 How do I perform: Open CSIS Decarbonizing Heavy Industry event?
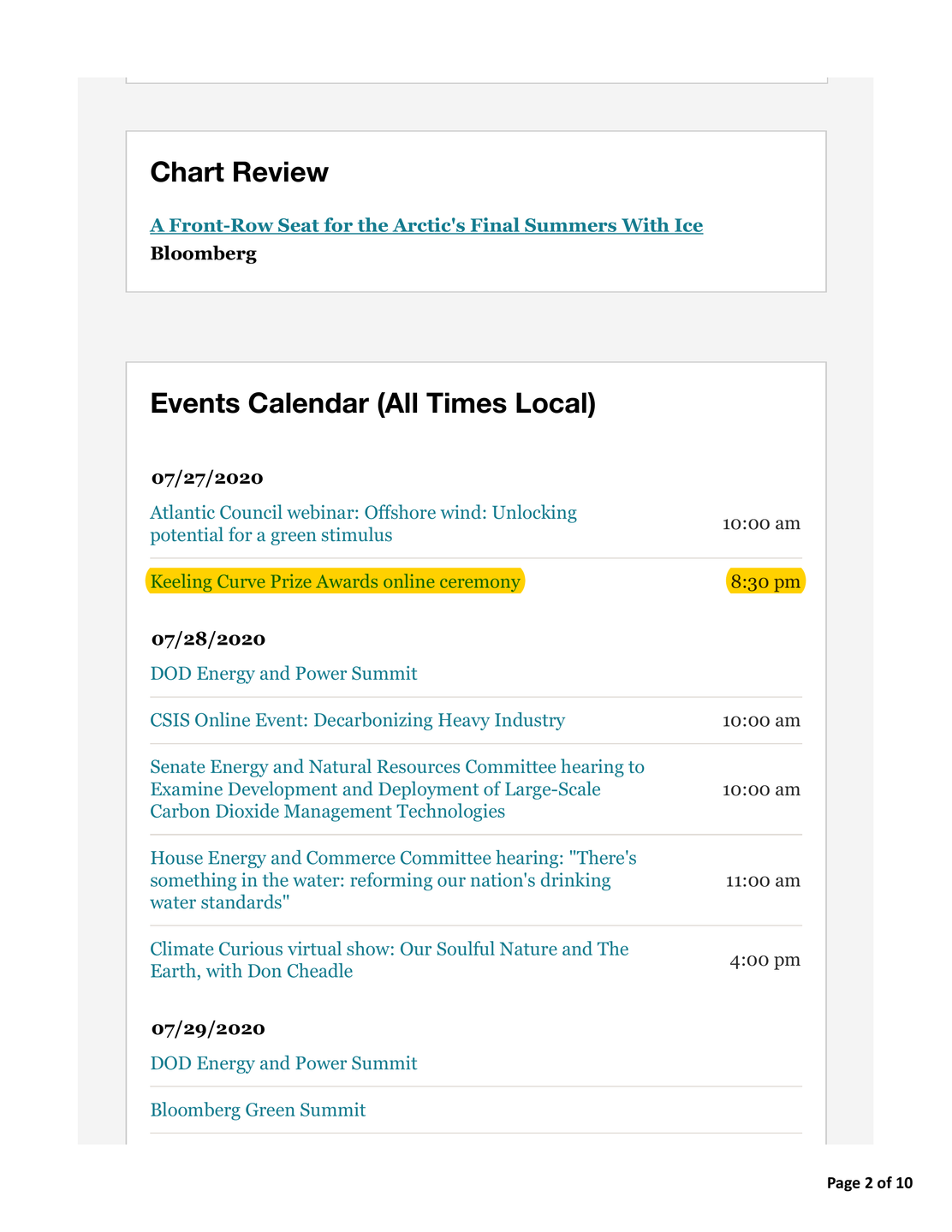357,720
